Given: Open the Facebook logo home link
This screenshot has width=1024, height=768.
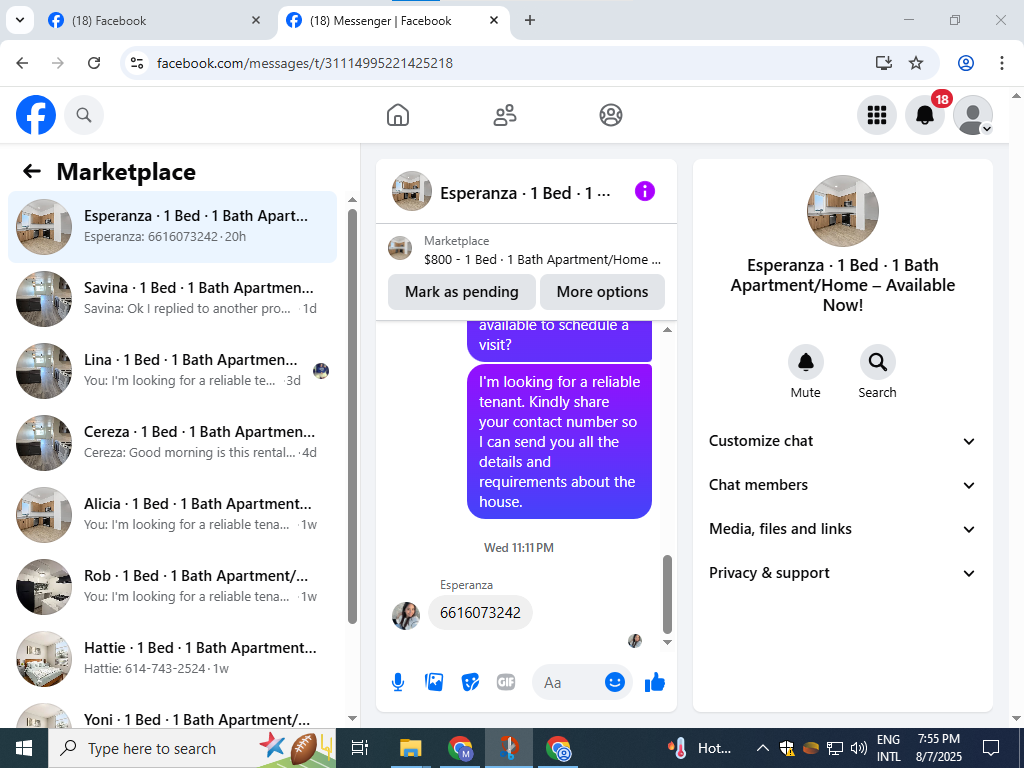Looking at the screenshot, I should [36, 115].
